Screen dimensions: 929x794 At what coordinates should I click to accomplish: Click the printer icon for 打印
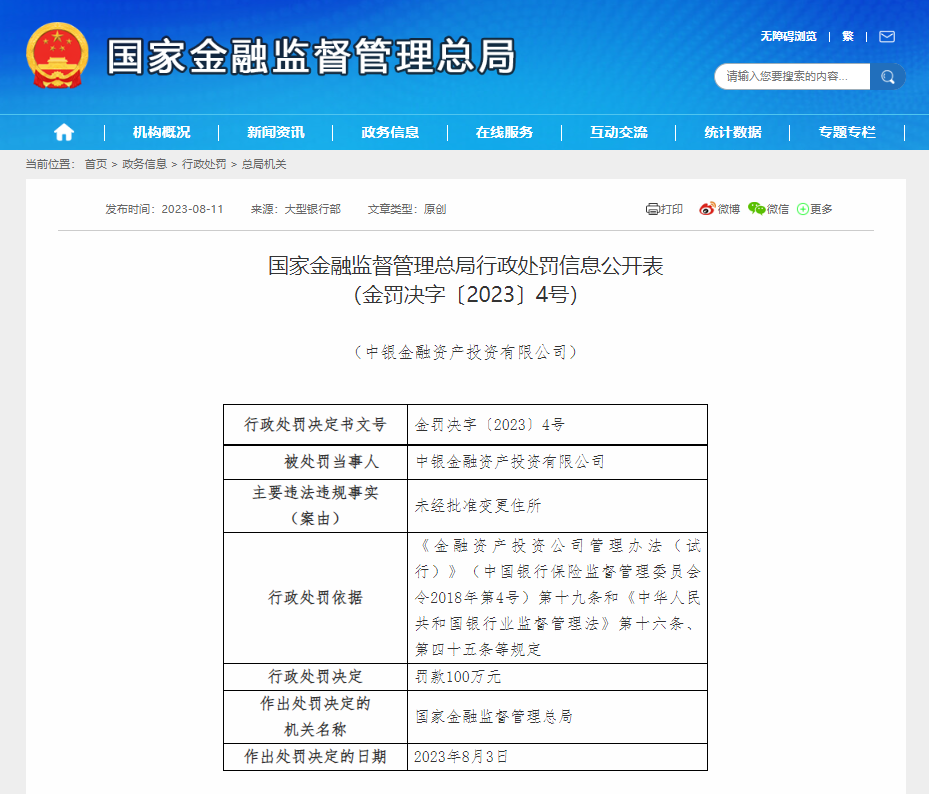point(652,209)
